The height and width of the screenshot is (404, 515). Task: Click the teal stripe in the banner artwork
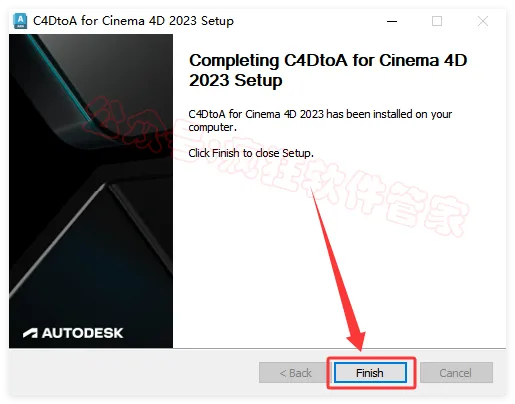coord(62,81)
